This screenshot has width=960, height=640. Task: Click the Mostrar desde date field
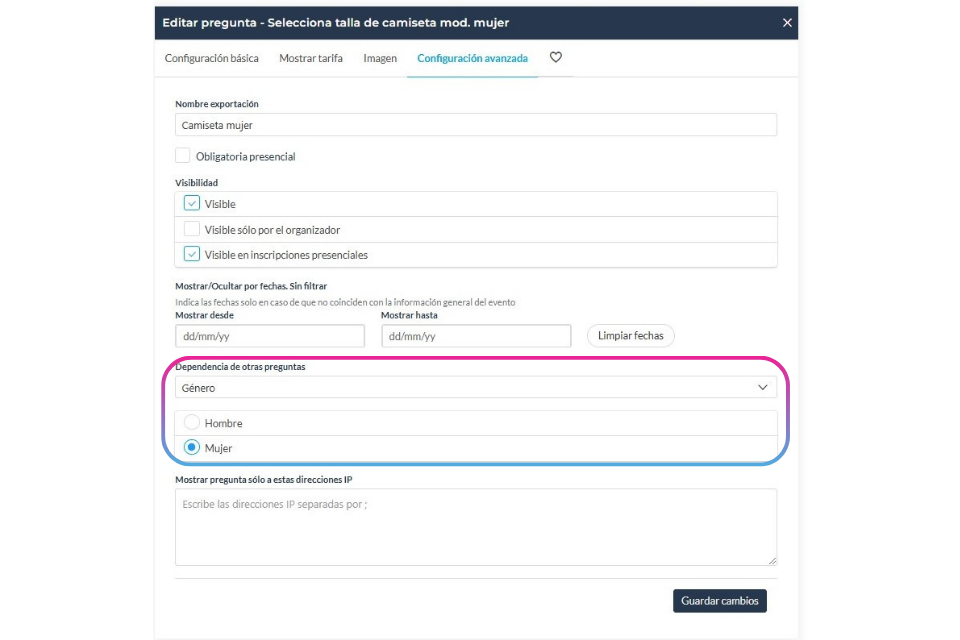270,336
